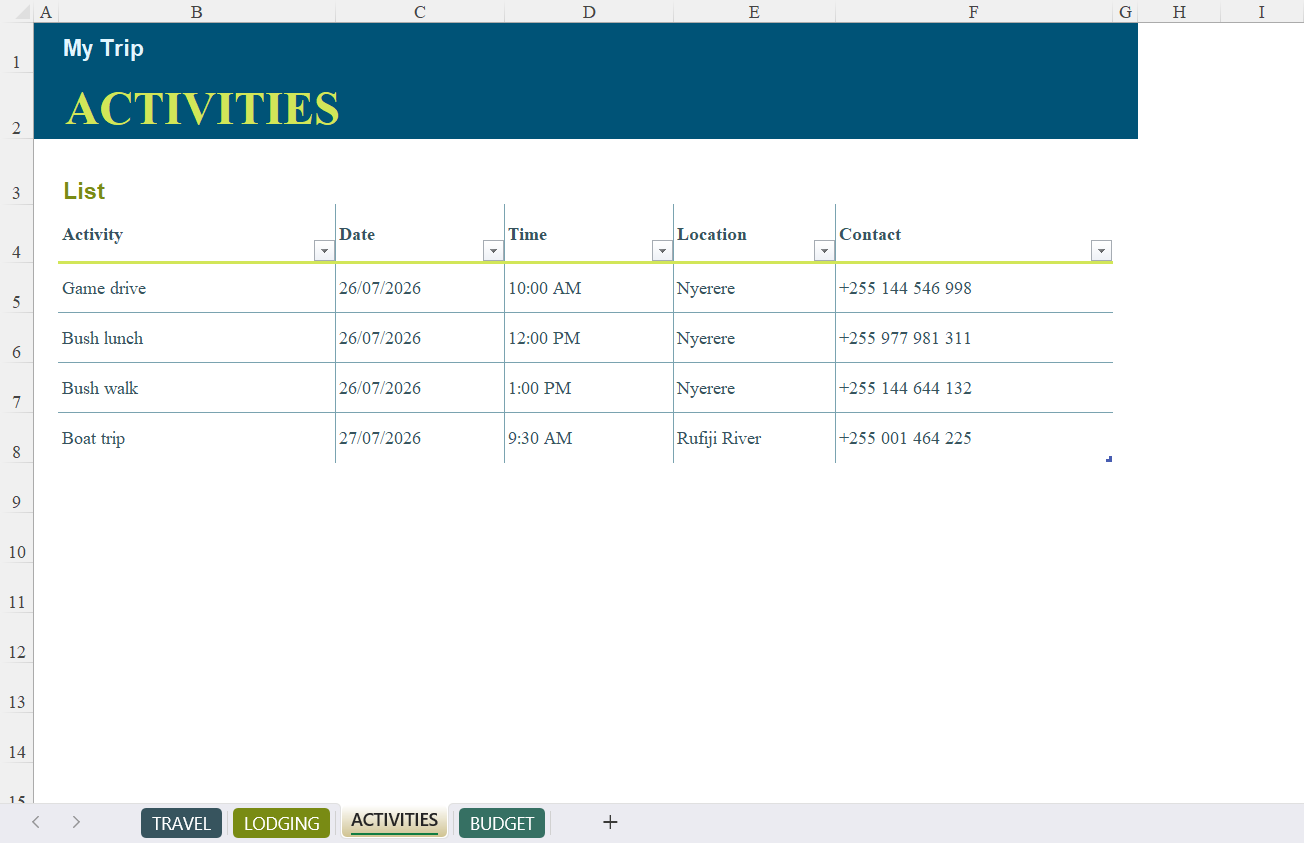Click the '1:00 PM' time cell

point(589,388)
